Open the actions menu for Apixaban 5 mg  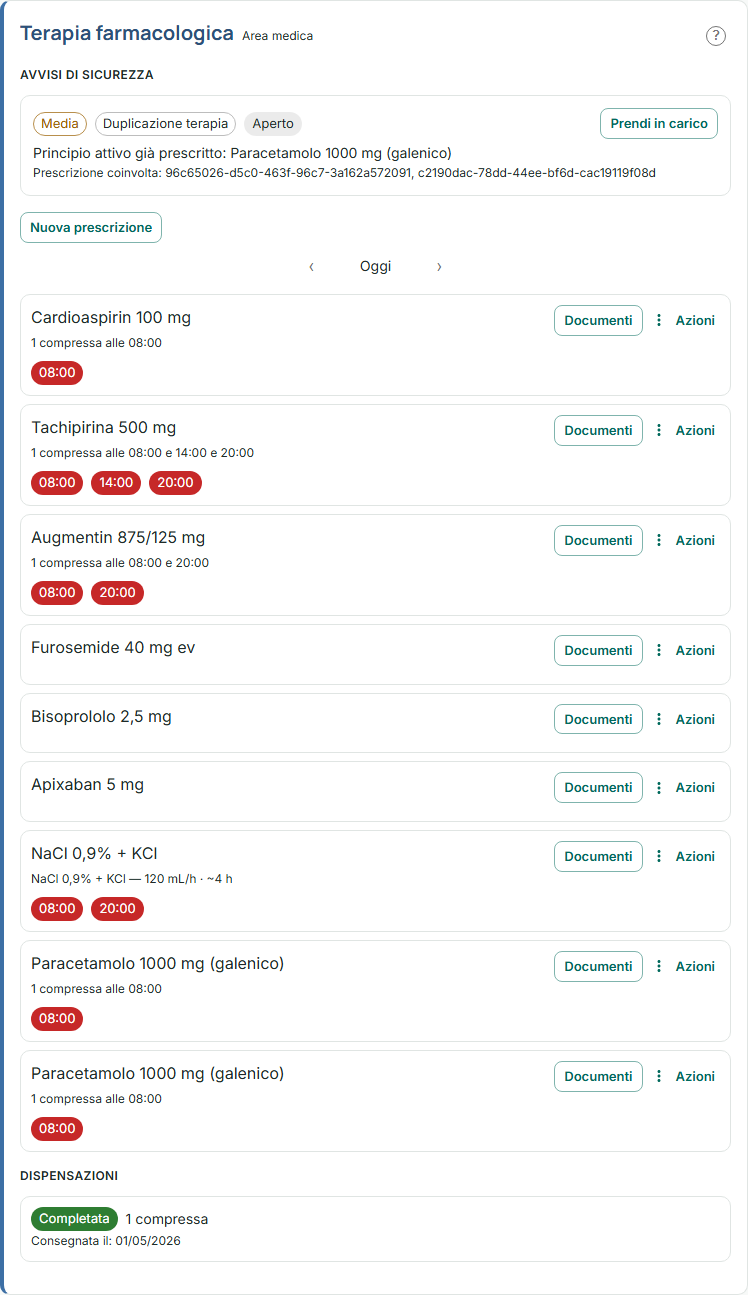[x=685, y=787]
